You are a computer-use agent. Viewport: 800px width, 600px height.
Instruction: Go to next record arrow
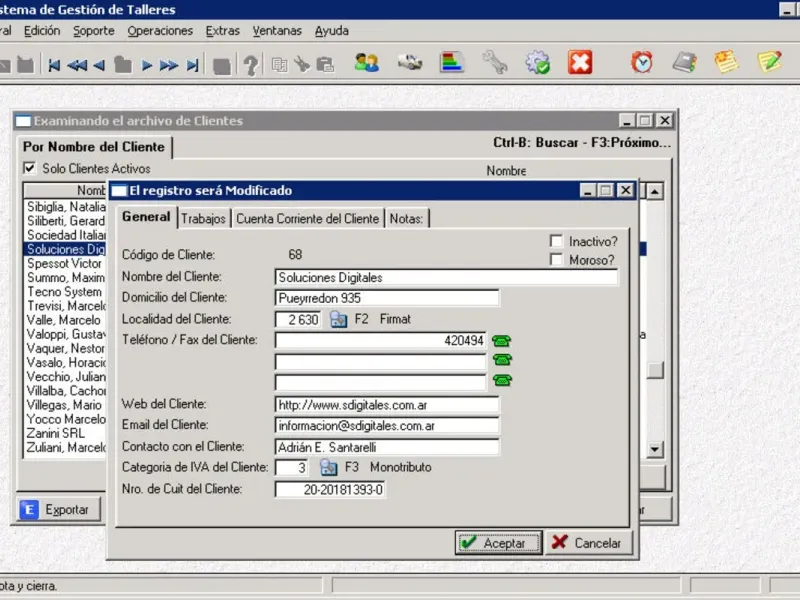tap(147, 65)
